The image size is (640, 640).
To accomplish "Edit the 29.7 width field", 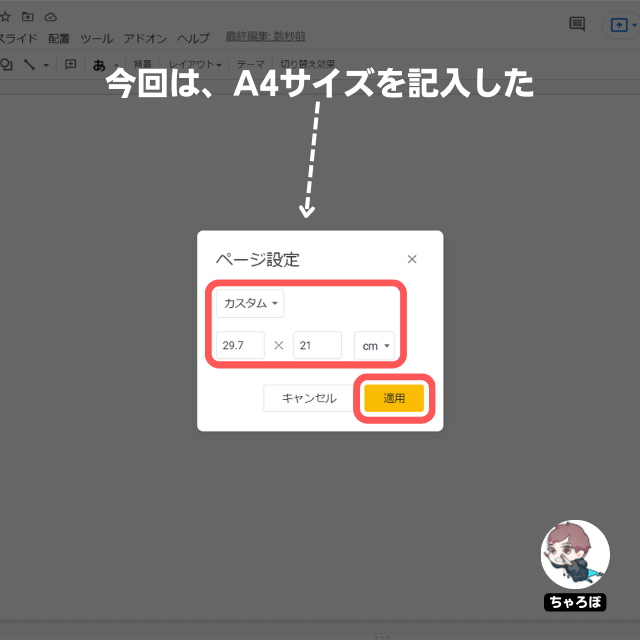I will [x=240, y=345].
